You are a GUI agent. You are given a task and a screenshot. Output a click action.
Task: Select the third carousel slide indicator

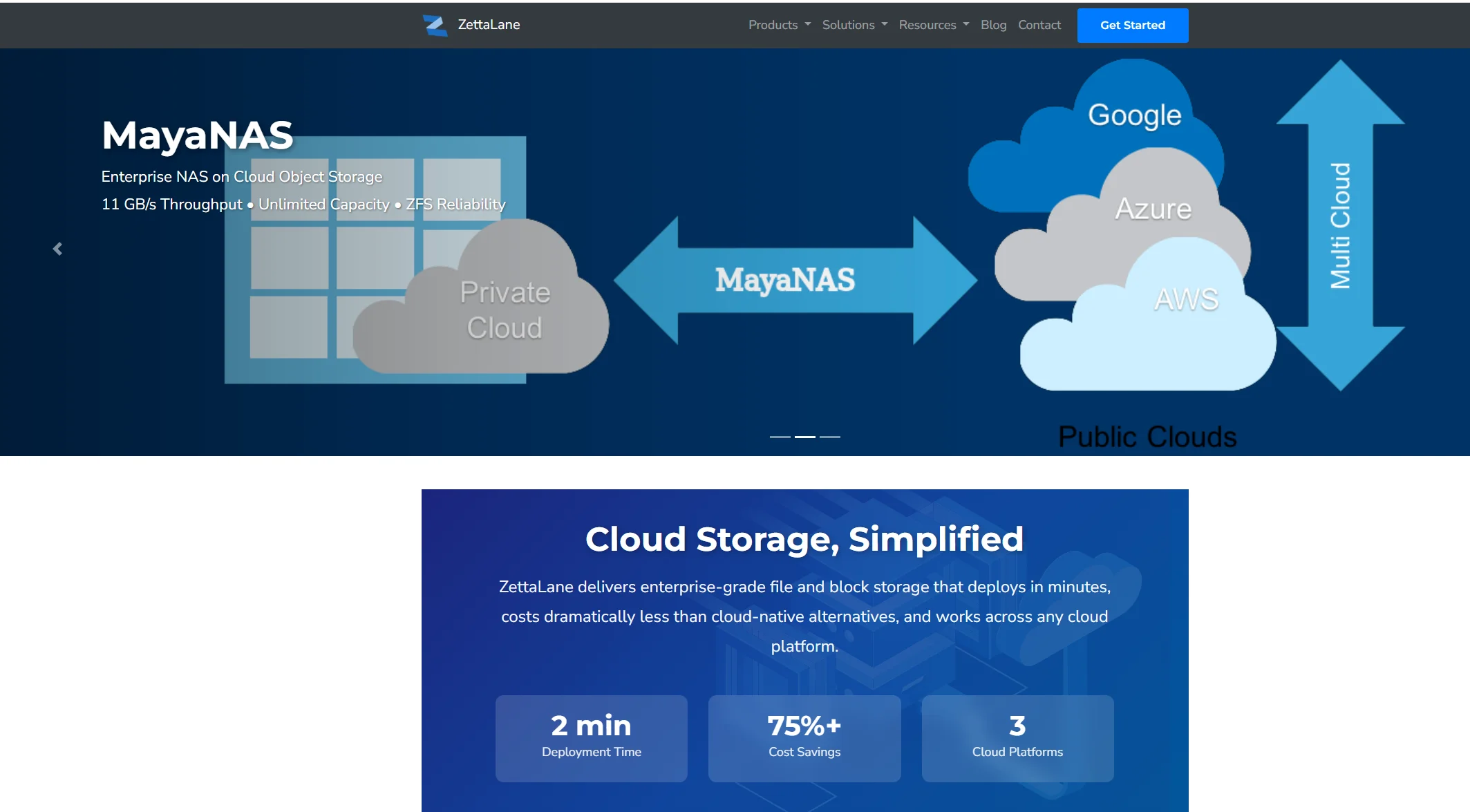coord(829,437)
